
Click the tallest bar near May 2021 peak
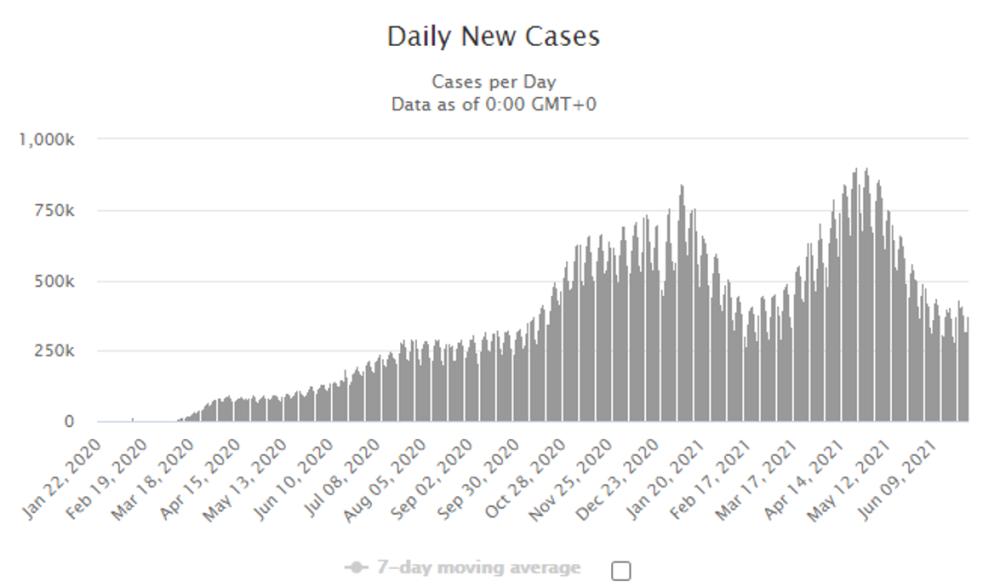[856, 295]
